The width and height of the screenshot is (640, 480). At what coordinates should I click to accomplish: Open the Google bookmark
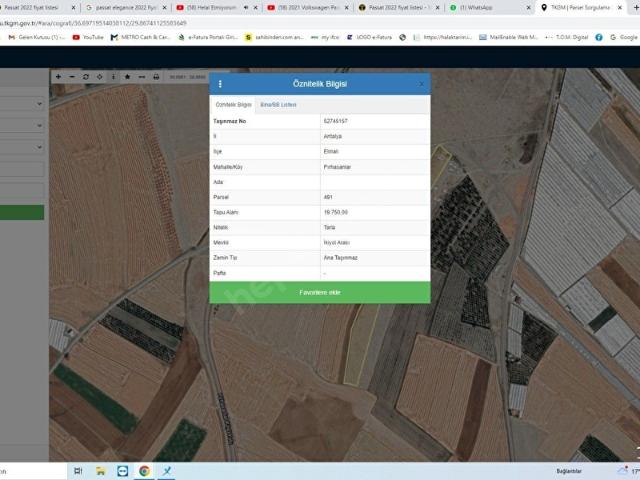click(x=624, y=37)
